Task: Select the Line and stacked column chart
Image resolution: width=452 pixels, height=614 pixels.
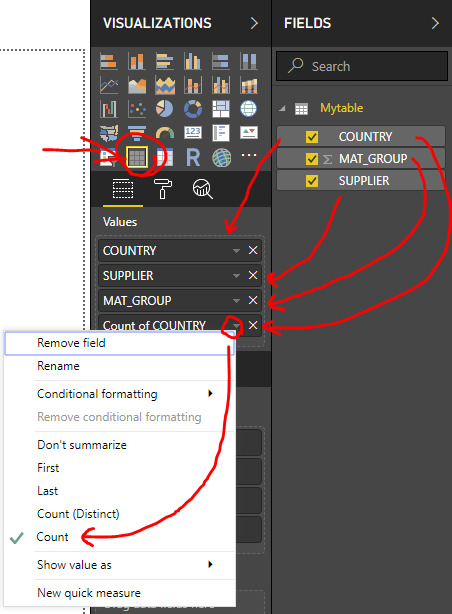Action: pyautogui.click(x=193, y=85)
